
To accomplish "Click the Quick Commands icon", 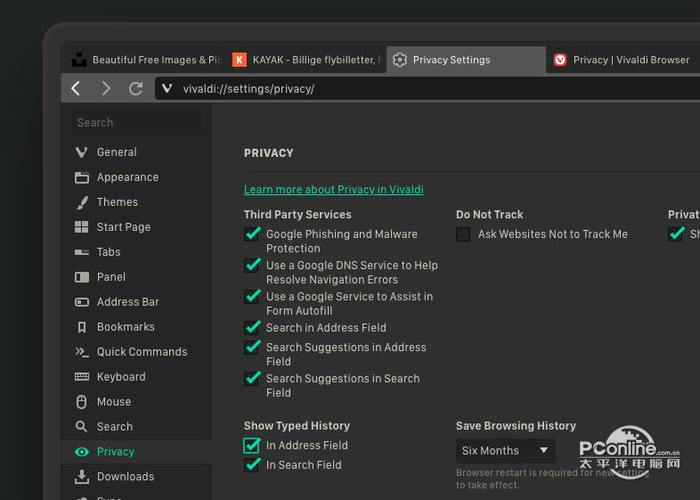I will coord(81,352).
